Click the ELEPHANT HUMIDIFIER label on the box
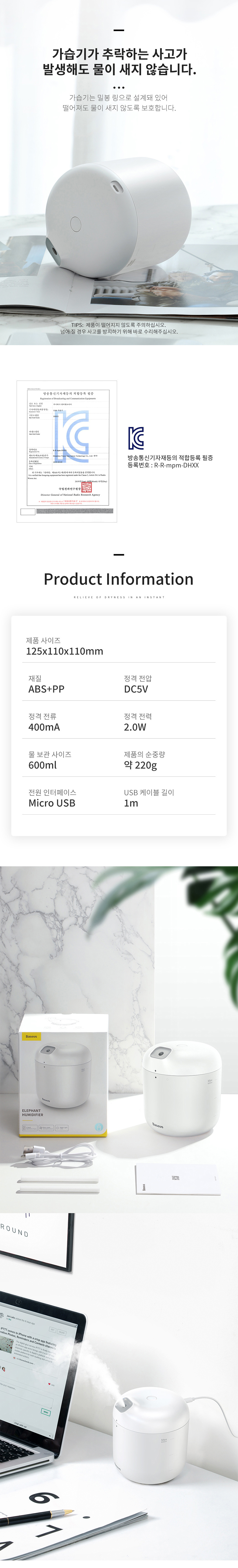 pos(33,1112)
